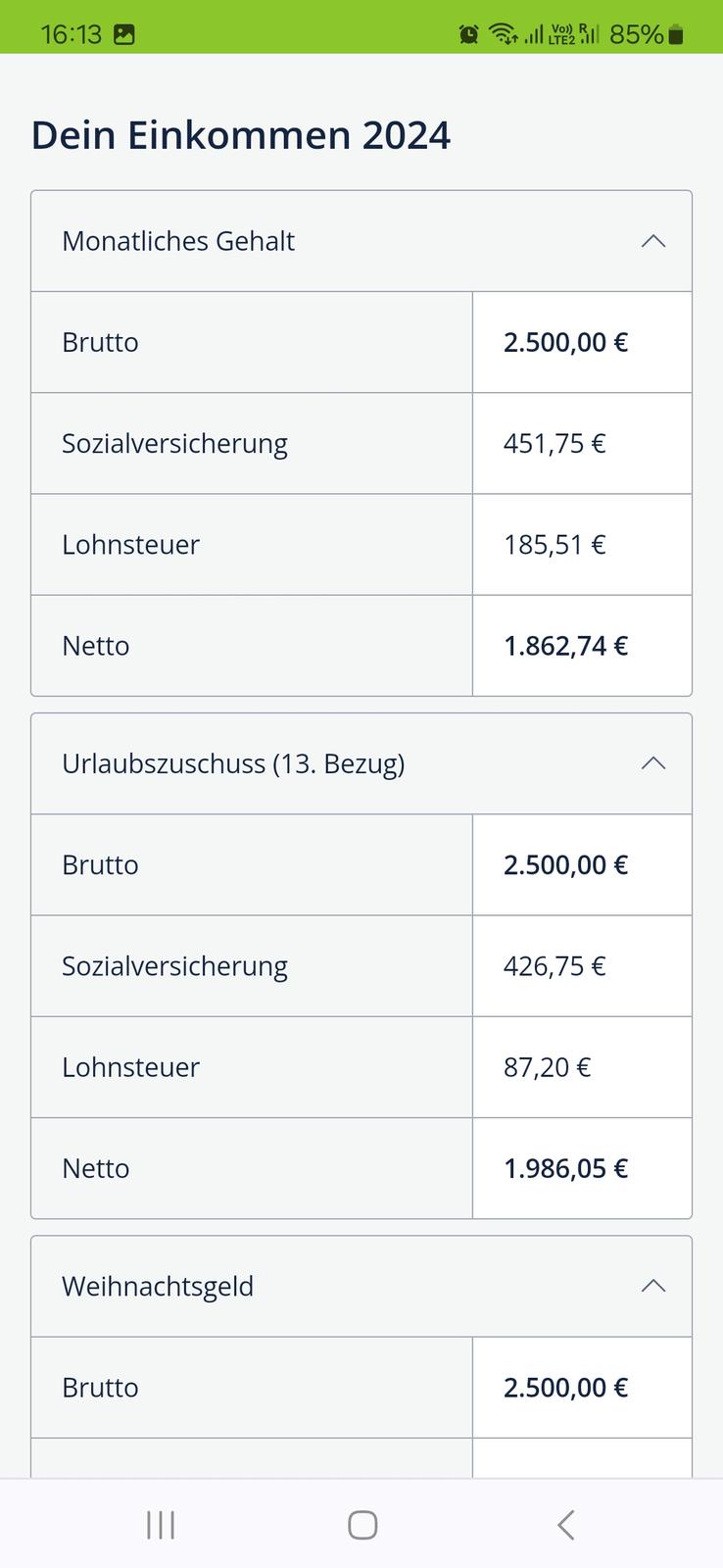Tap the LTE2 signal strength icon
723x1568 pixels.
[x=562, y=34]
